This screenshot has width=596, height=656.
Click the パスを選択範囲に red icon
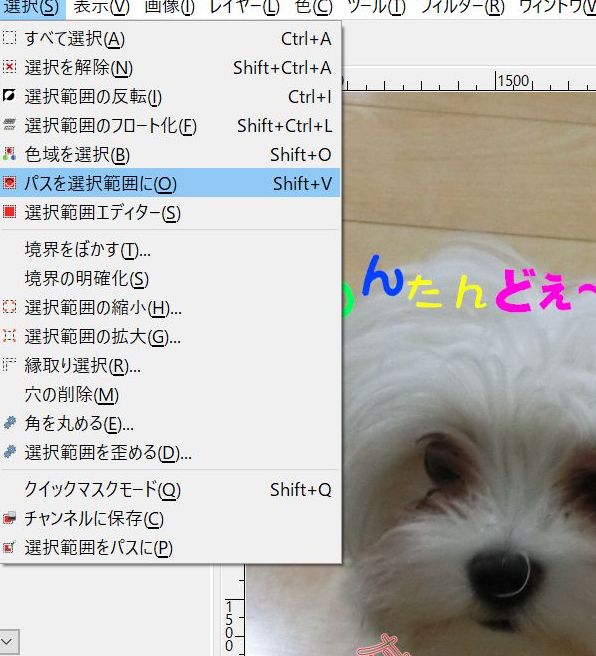(x=9, y=183)
